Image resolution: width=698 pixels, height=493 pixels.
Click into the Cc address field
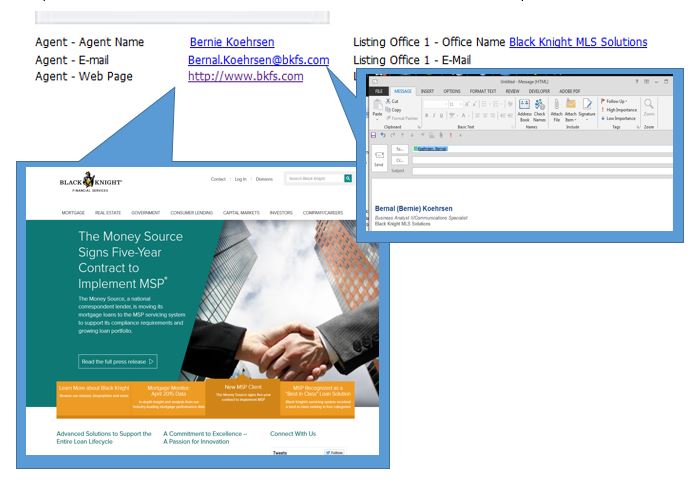tap(542, 160)
